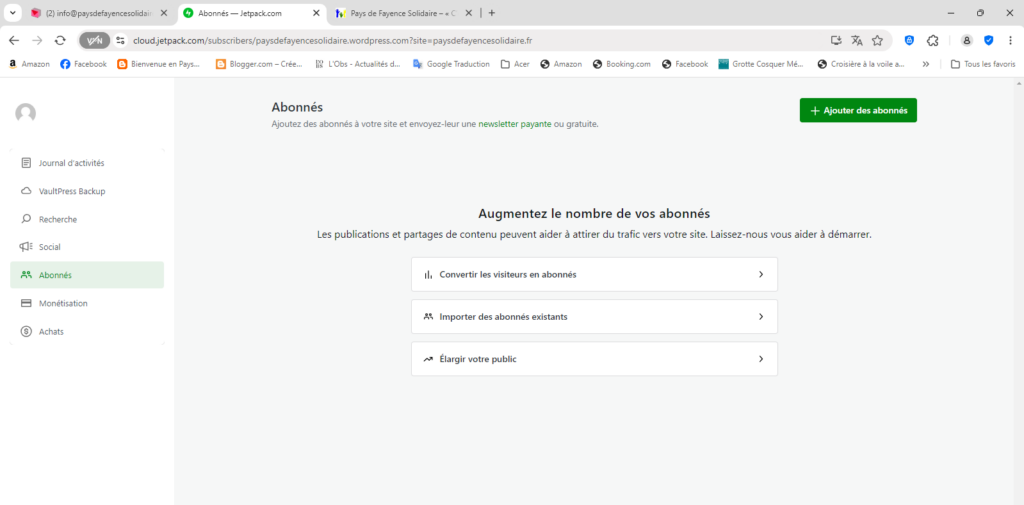
Task: Expand Convertir les visiteurs en abonnés
Action: (x=594, y=274)
